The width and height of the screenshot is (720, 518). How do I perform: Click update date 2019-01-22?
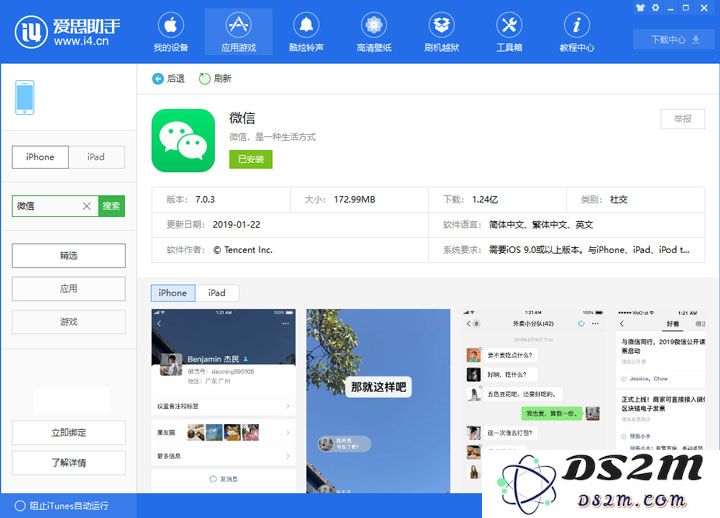236,225
